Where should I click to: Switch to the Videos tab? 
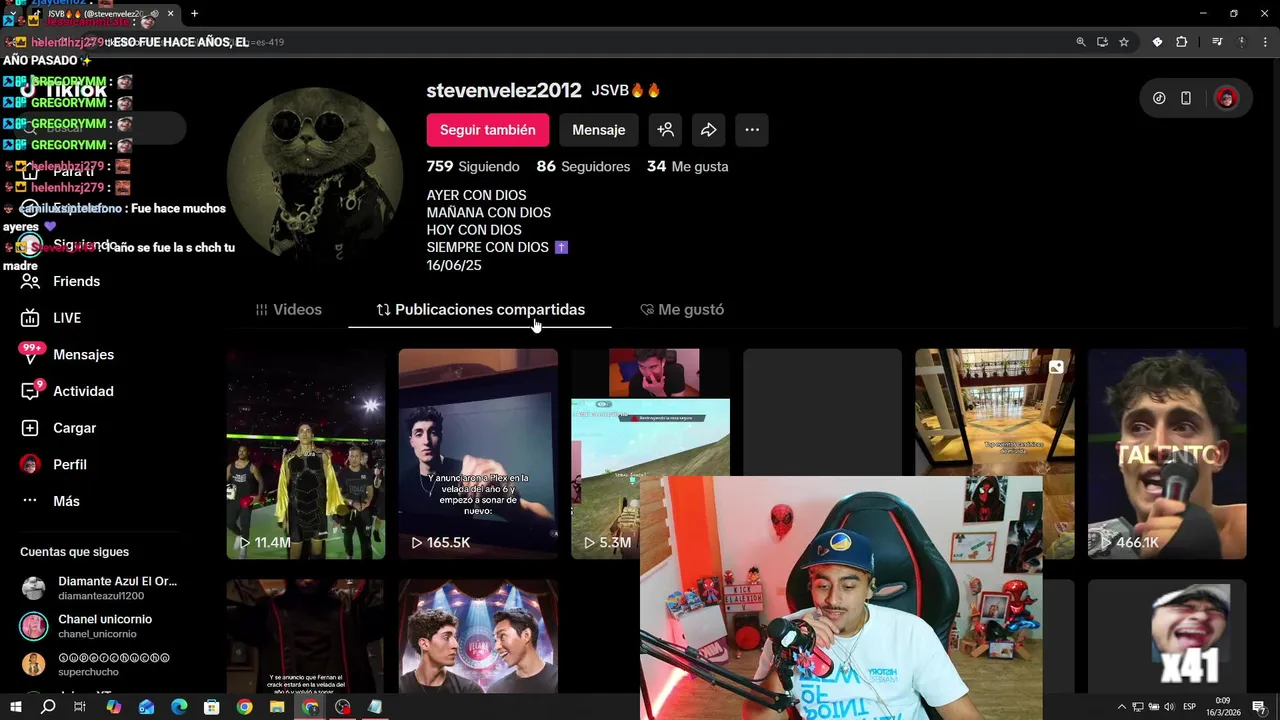tap(289, 310)
